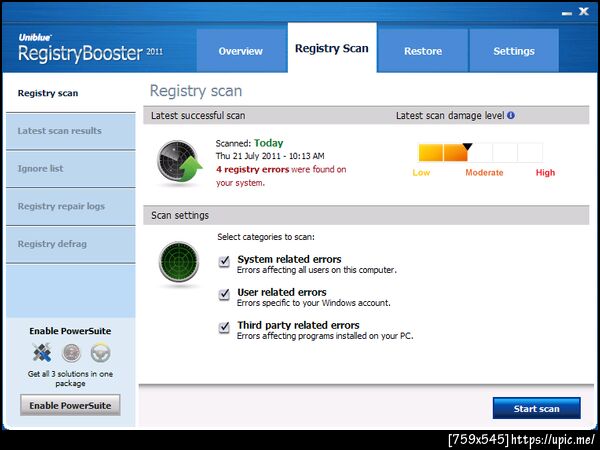Click the Latest scan damage level label
Viewport: 600px width, 450px height.
coord(450,116)
